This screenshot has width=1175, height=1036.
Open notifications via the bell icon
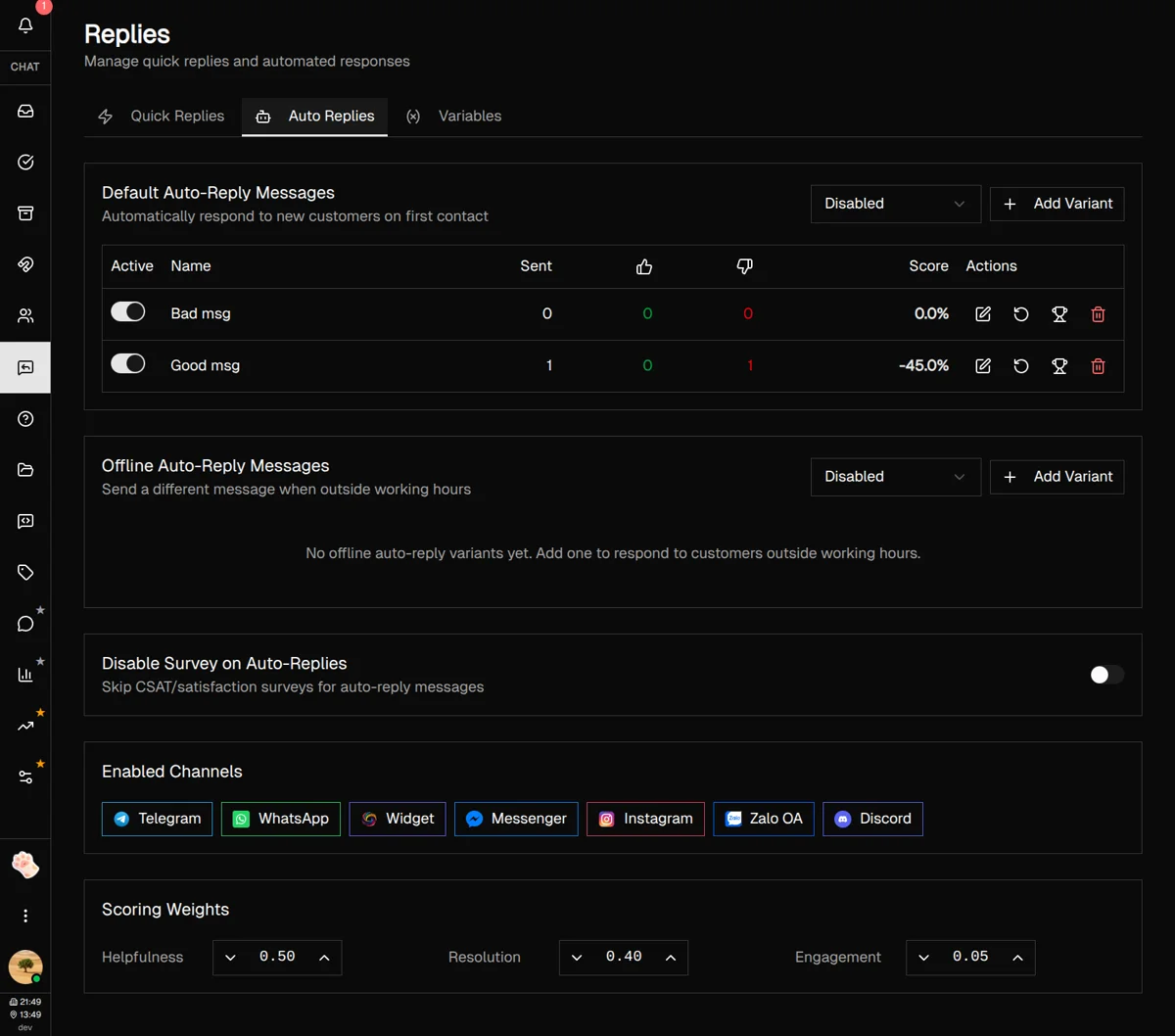24,24
